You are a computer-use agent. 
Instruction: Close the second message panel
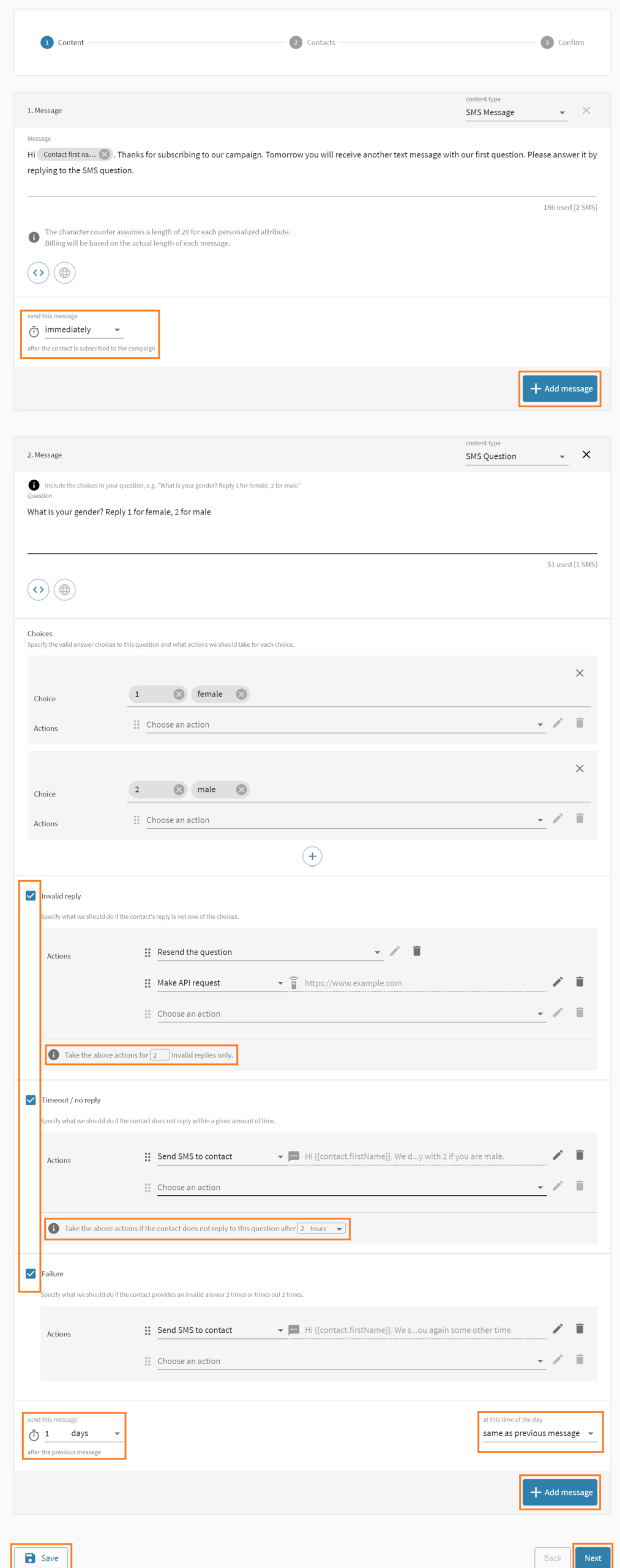coord(586,454)
